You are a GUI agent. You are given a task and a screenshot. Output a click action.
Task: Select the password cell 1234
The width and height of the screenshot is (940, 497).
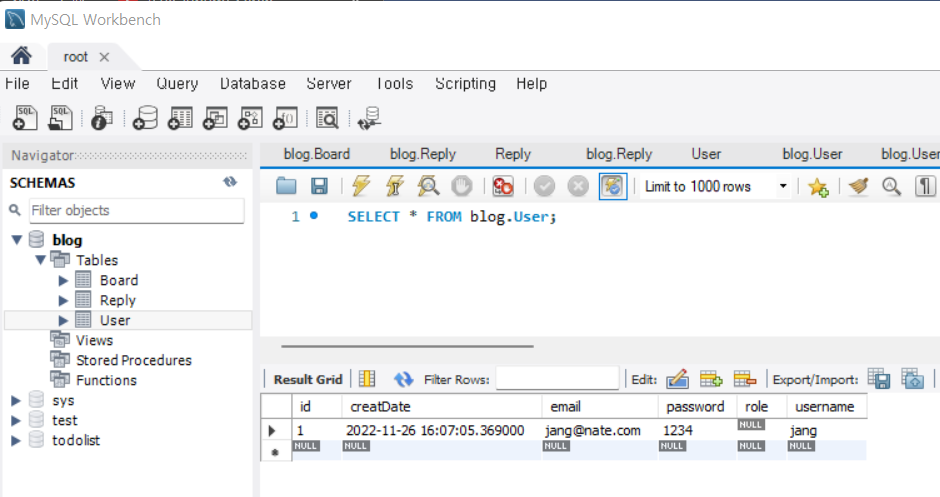click(x=697, y=430)
